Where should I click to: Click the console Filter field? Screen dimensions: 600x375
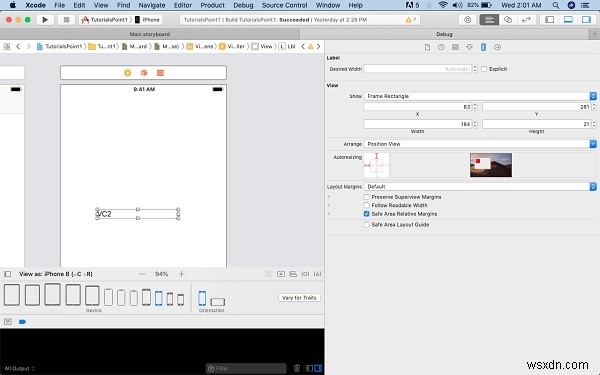246,368
